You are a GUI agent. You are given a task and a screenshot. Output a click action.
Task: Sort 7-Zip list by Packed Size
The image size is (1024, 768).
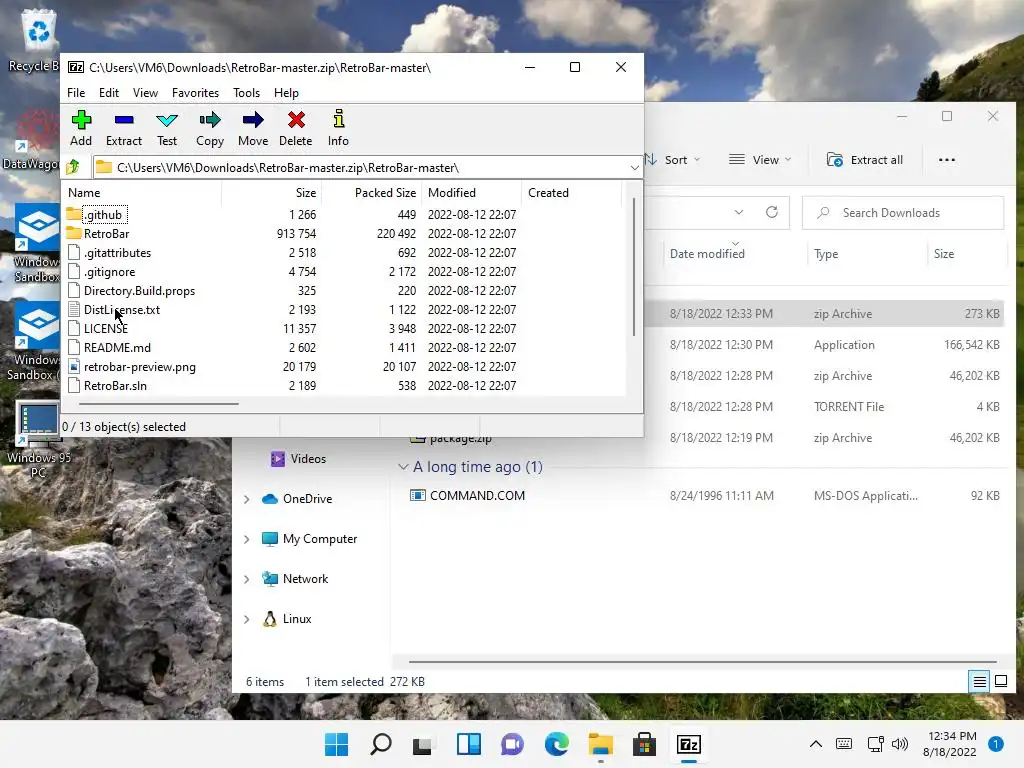coord(372,193)
